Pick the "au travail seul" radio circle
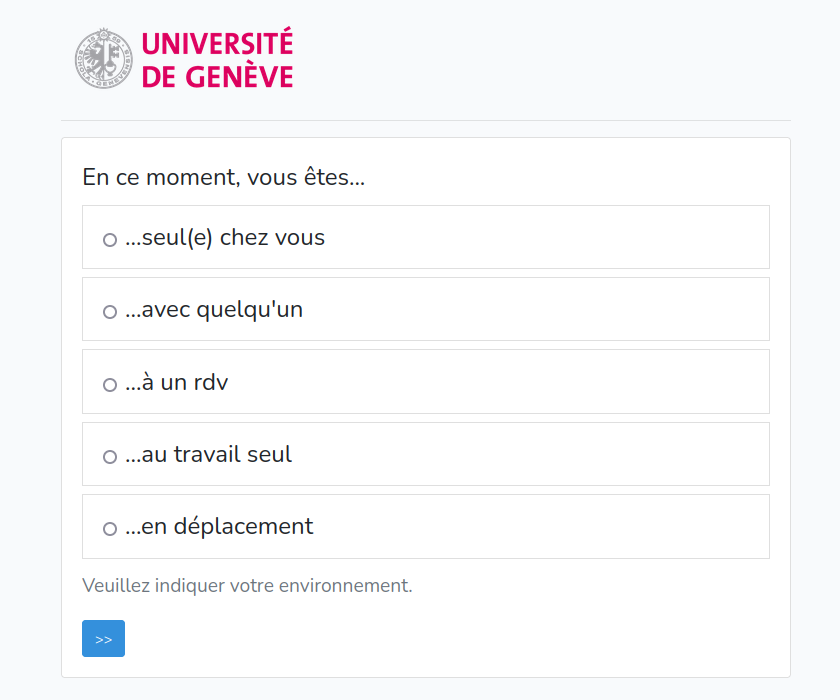Screen dimensions: 840x700 (x=110, y=457)
